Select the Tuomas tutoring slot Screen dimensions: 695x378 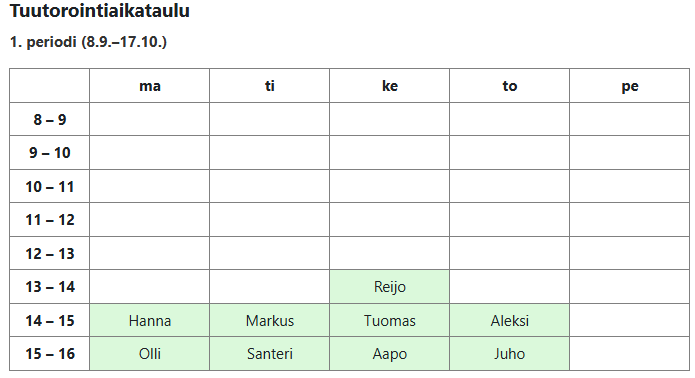tap(389, 320)
